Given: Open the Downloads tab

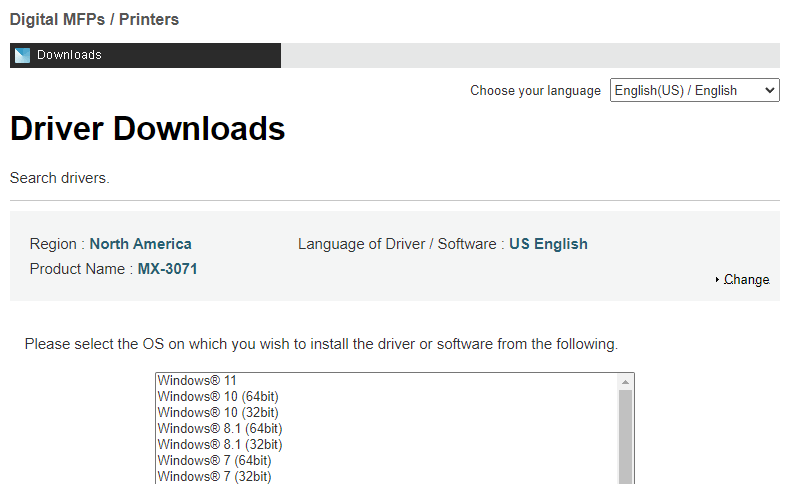Looking at the screenshot, I should coord(145,55).
